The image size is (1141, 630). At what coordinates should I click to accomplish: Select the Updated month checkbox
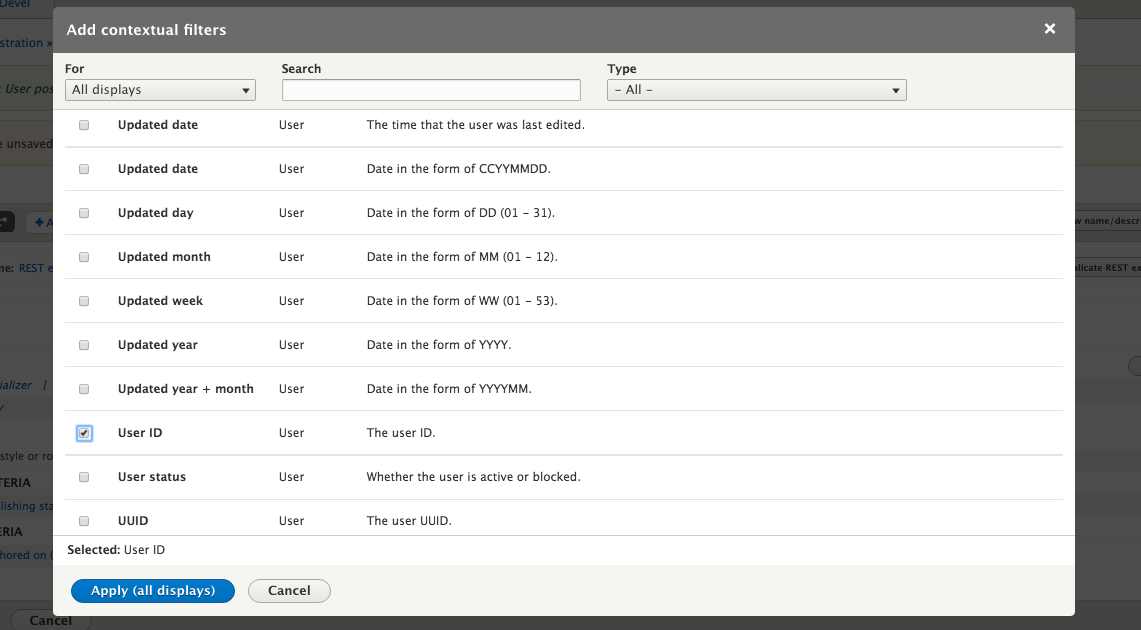pyautogui.click(x=84, y=257)
